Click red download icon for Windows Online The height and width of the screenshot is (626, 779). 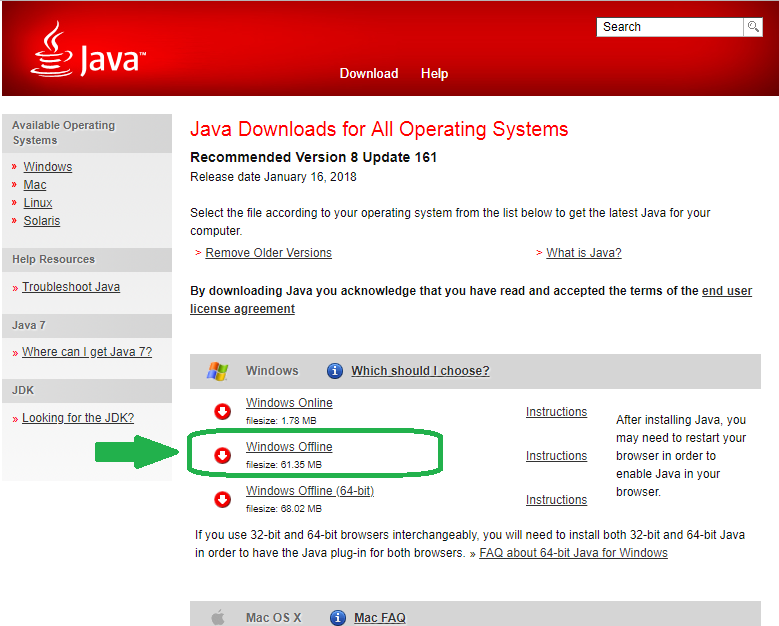click(222, 411)
